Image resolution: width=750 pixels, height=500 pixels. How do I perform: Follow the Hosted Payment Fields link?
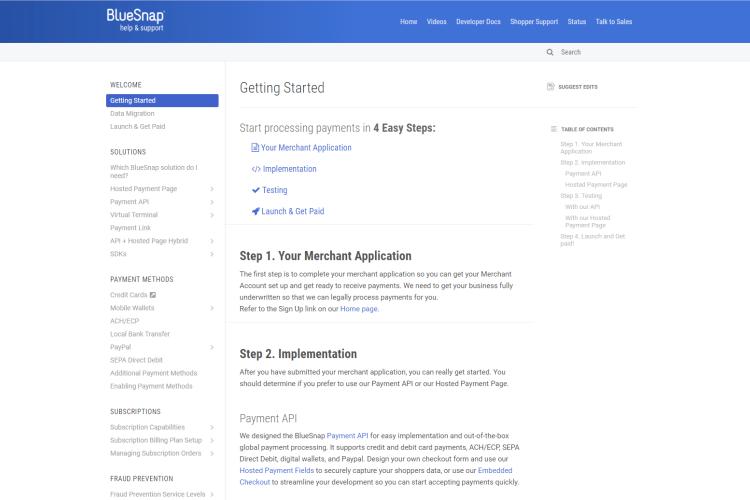276,471
